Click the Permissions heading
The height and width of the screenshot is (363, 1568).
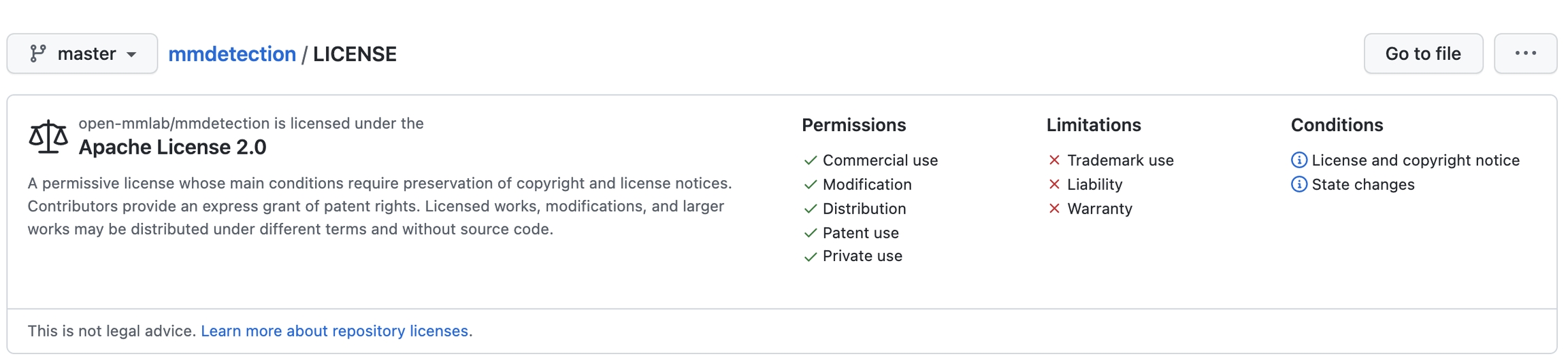click(x=853, y=125)
